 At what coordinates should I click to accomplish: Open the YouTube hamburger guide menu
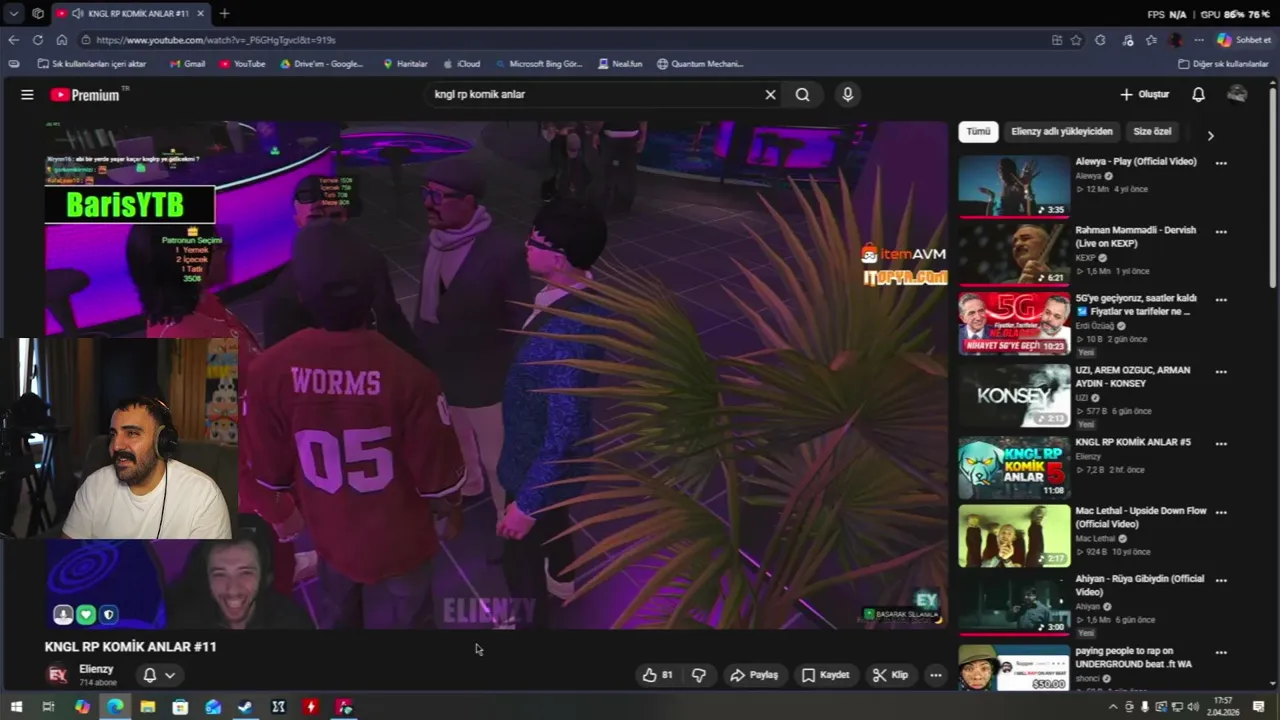pyautogui.click(x=27, y=95)
